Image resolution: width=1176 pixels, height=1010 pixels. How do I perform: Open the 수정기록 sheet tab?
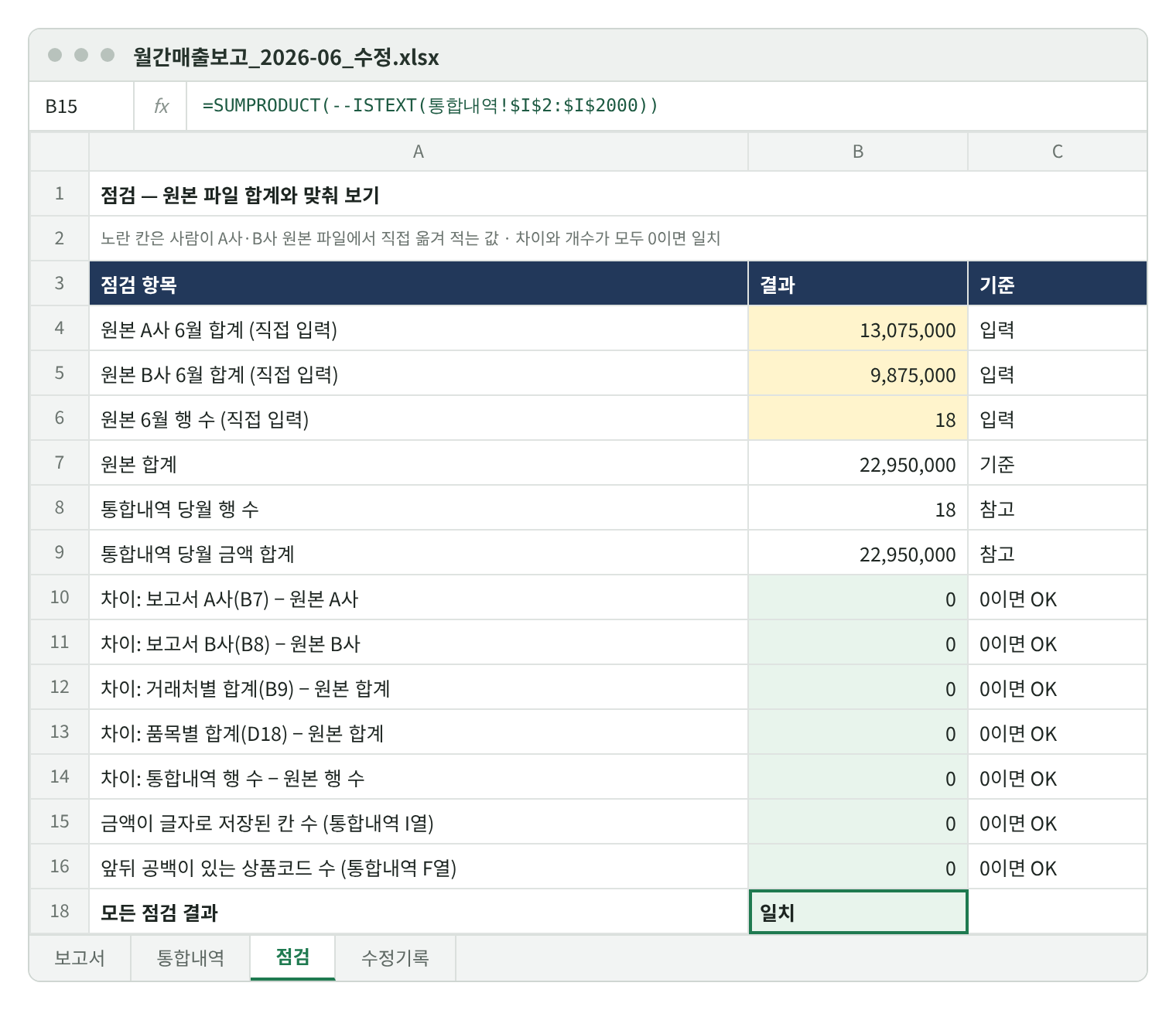coord(395,957)
